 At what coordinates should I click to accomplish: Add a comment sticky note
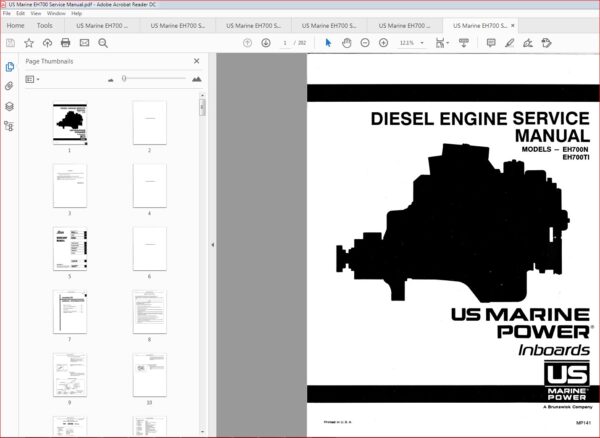491,43
